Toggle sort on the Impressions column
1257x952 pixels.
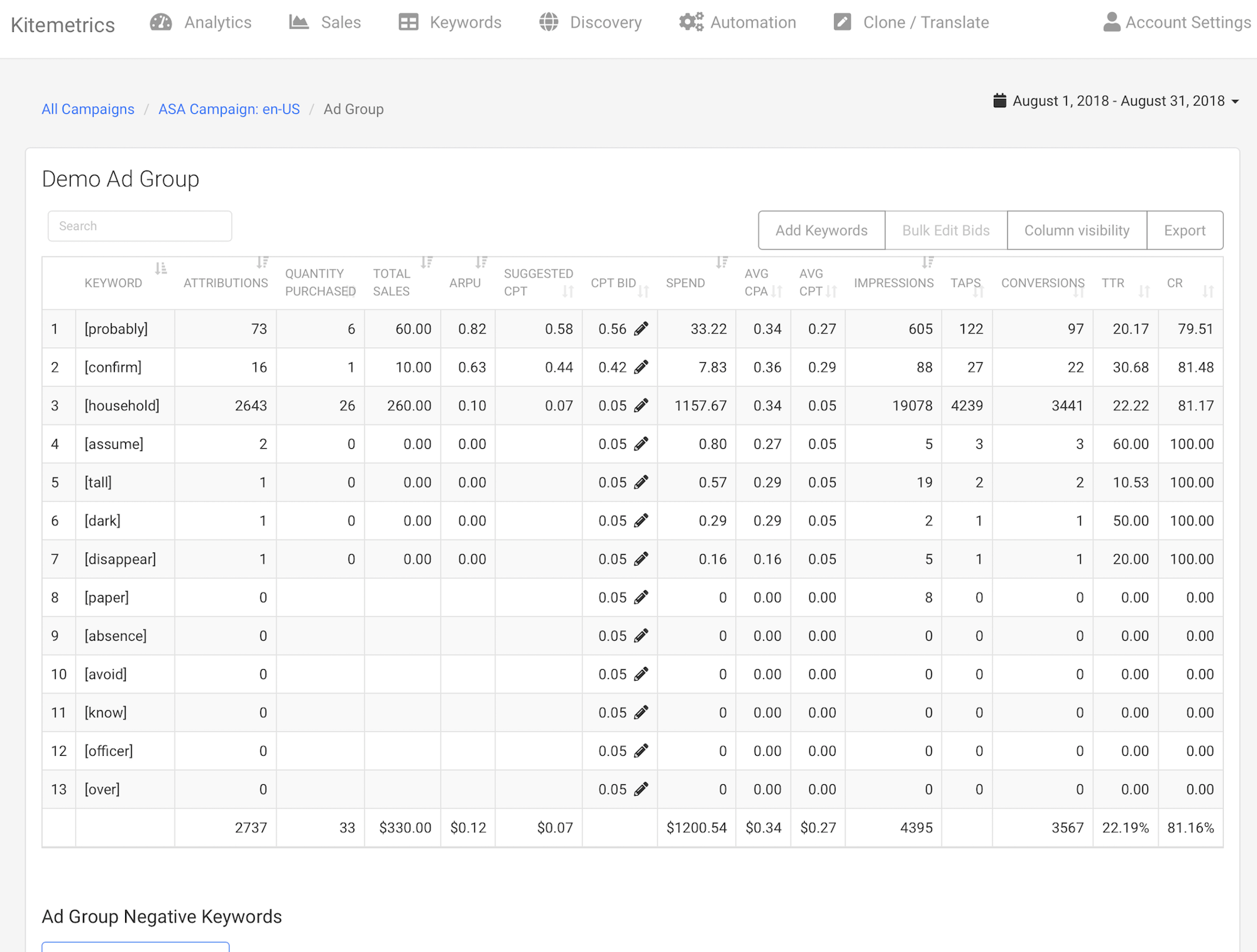click(x=927, y=261)
